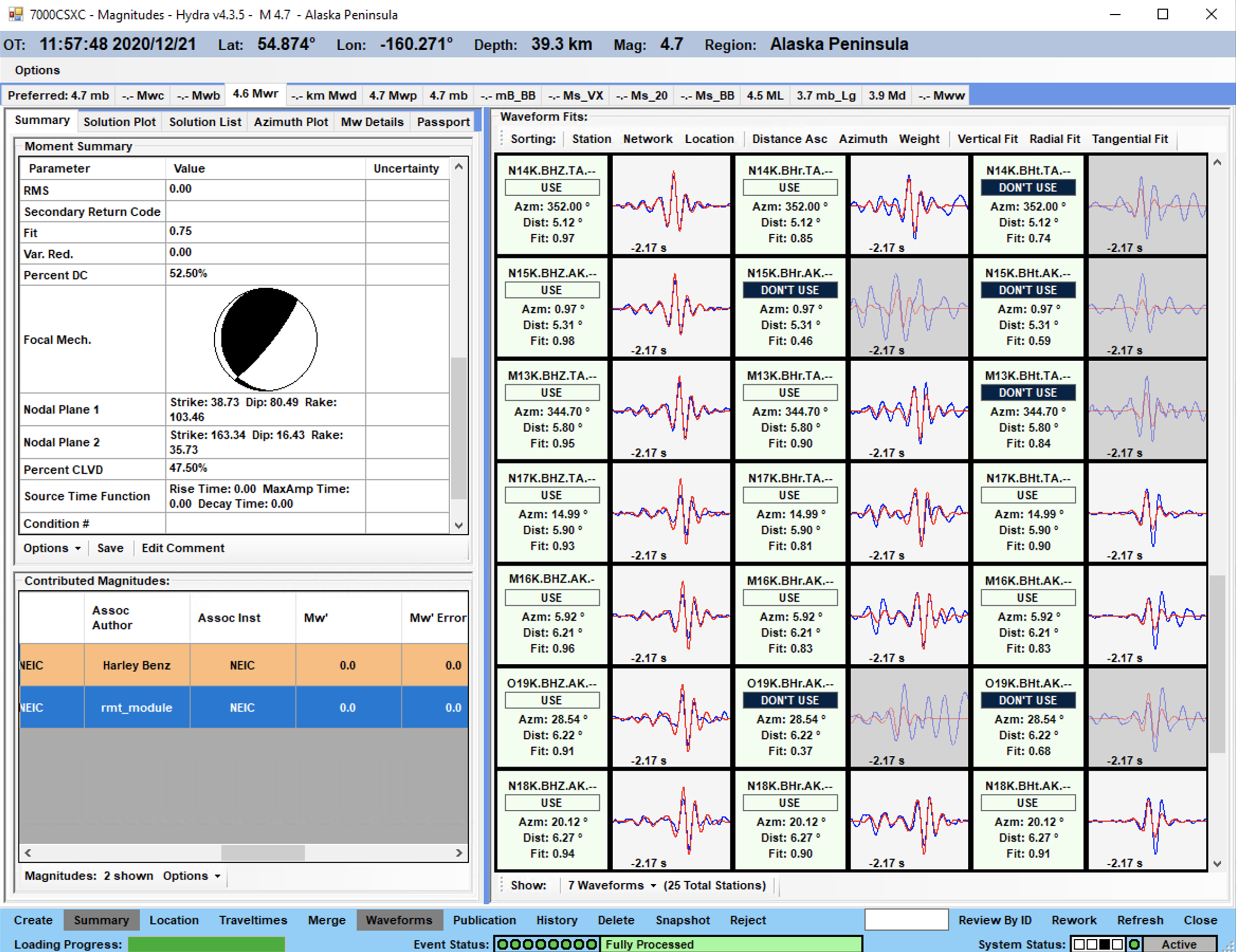
Task: Click Moment Summary scroll down arrow
Action: click(x=459, y=525)
